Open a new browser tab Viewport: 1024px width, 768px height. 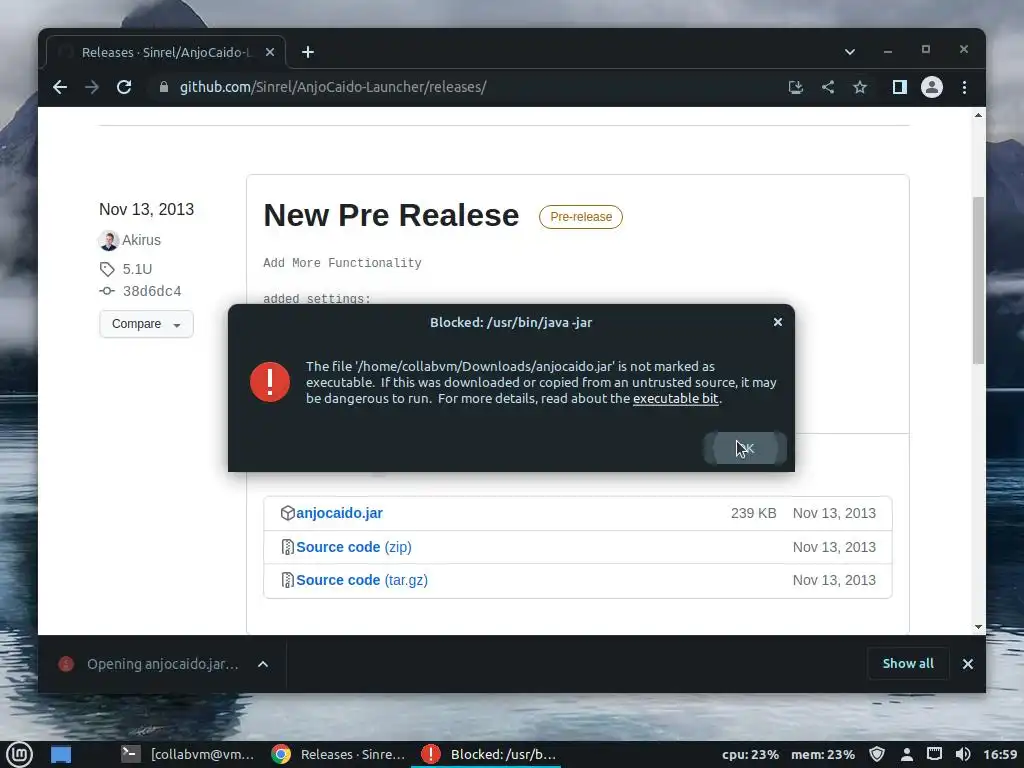pos(308,52)
